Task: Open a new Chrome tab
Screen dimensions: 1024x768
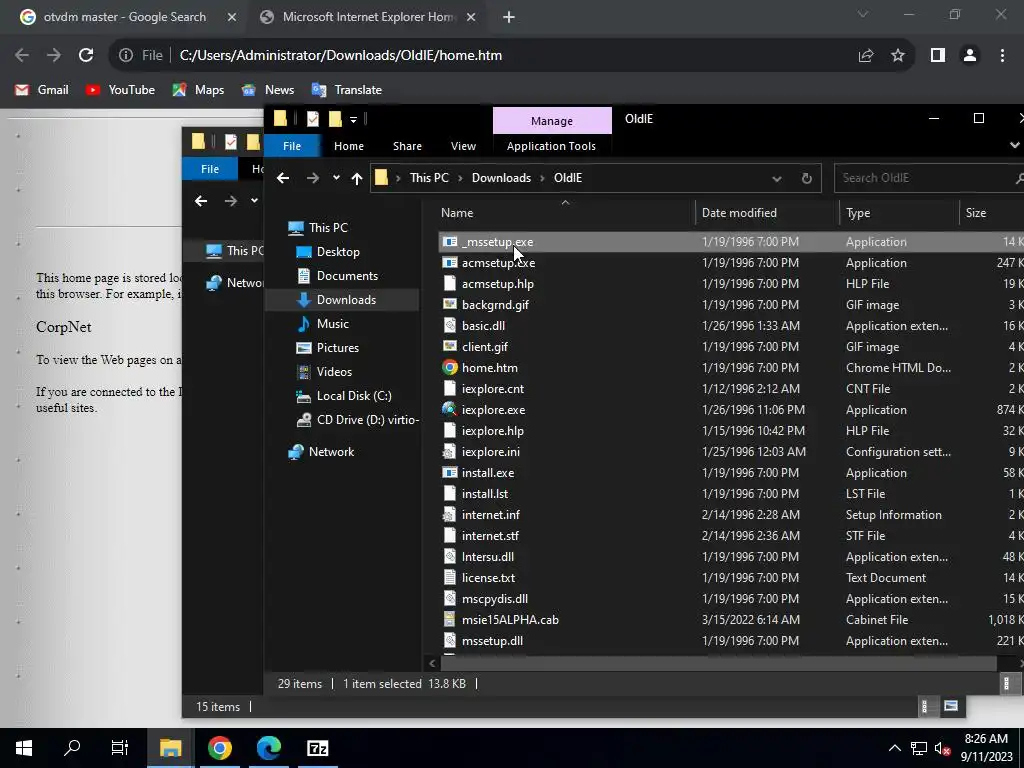Action: [509, 17]
